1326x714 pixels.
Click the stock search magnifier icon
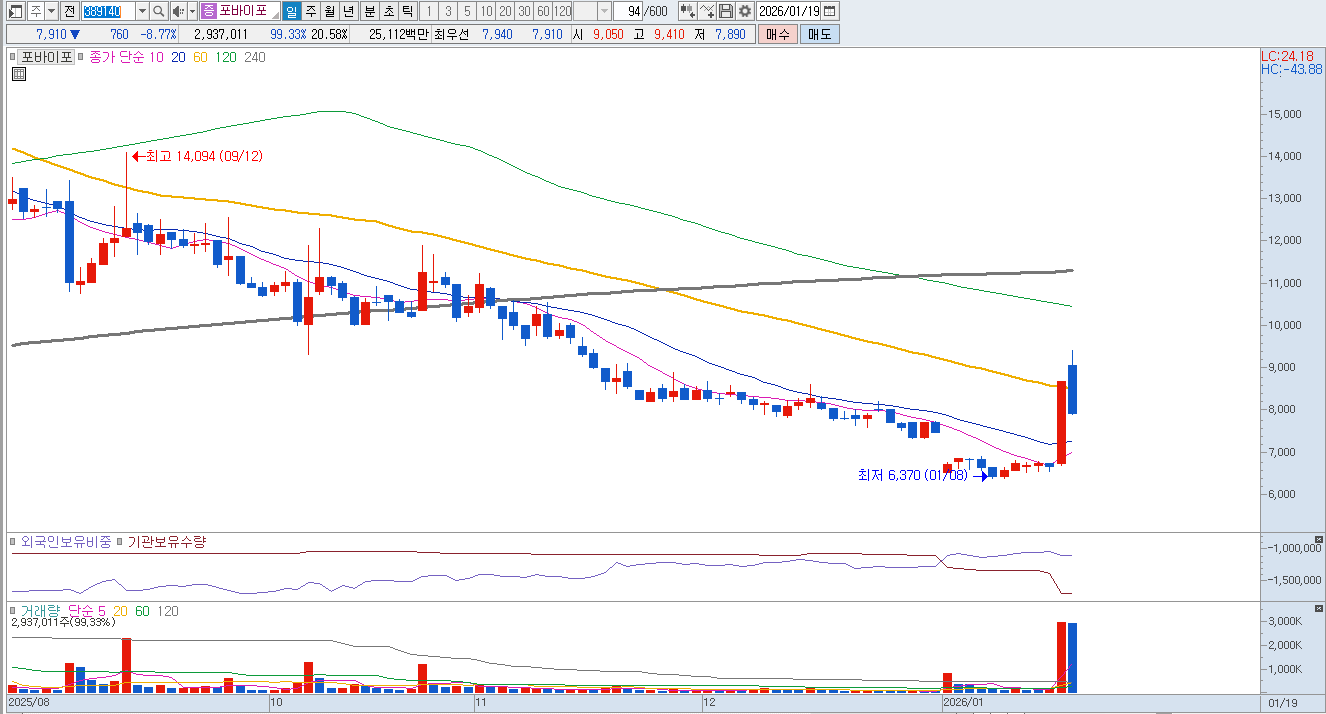click(x=159, y=11)
